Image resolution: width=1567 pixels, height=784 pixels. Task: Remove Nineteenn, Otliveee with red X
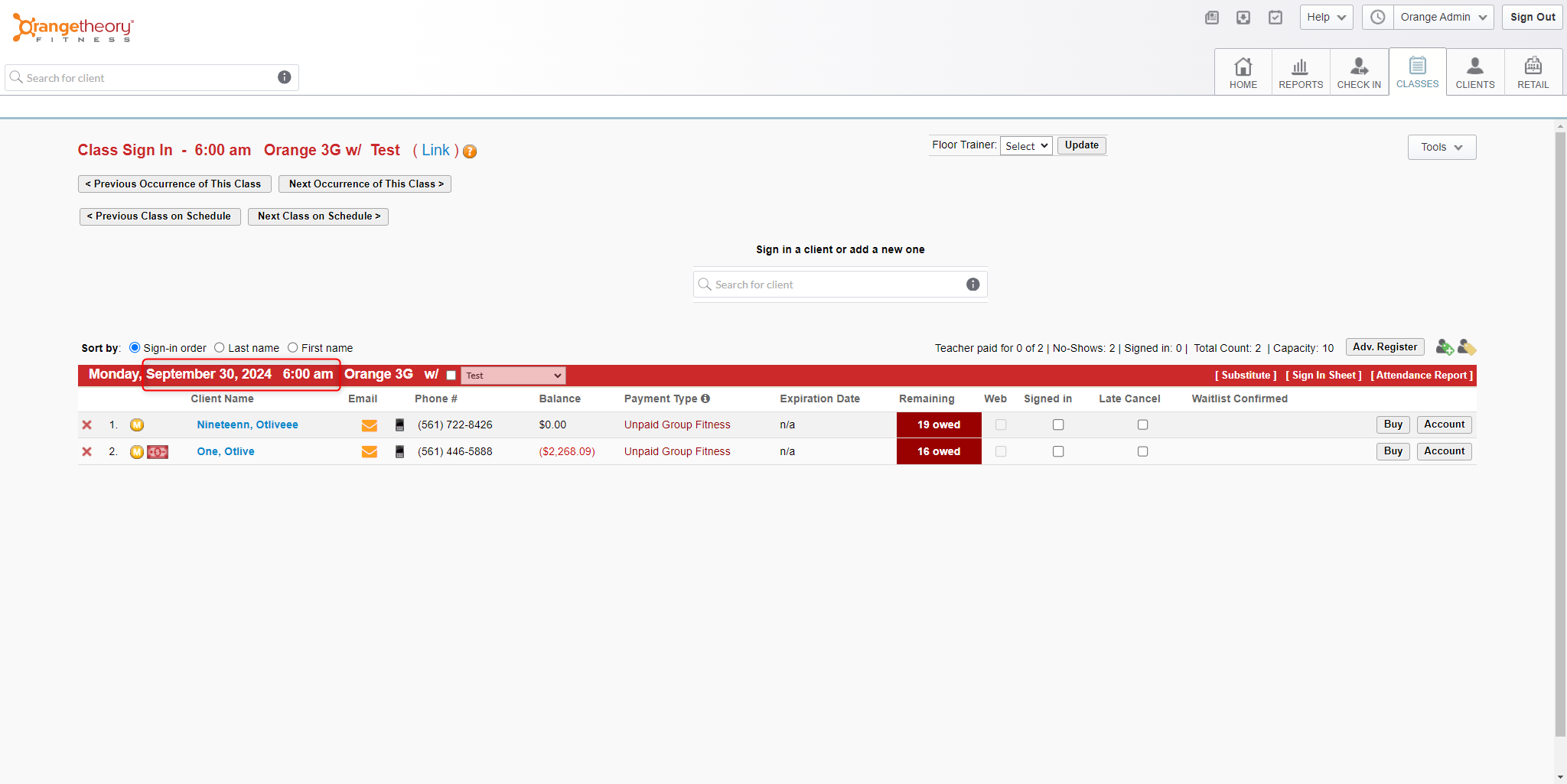tap(87, 425)
